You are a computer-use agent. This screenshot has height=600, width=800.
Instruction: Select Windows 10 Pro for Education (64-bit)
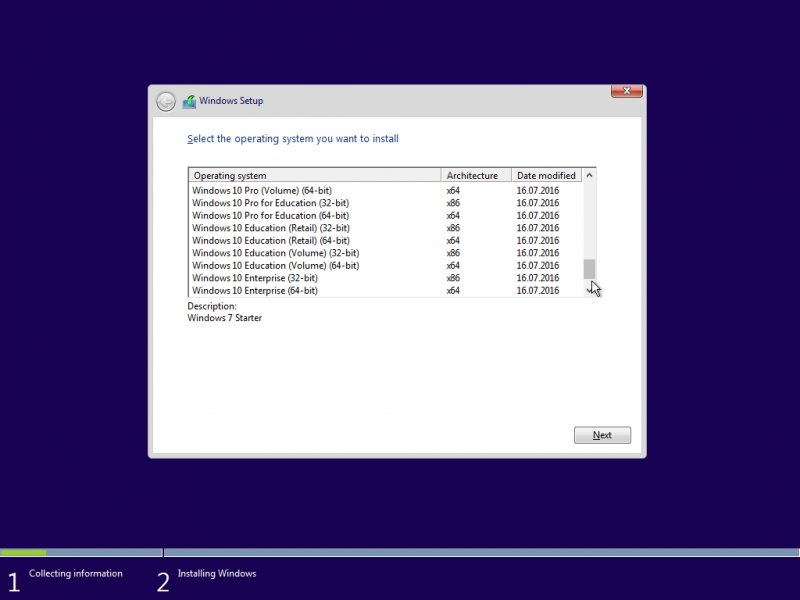386,215
